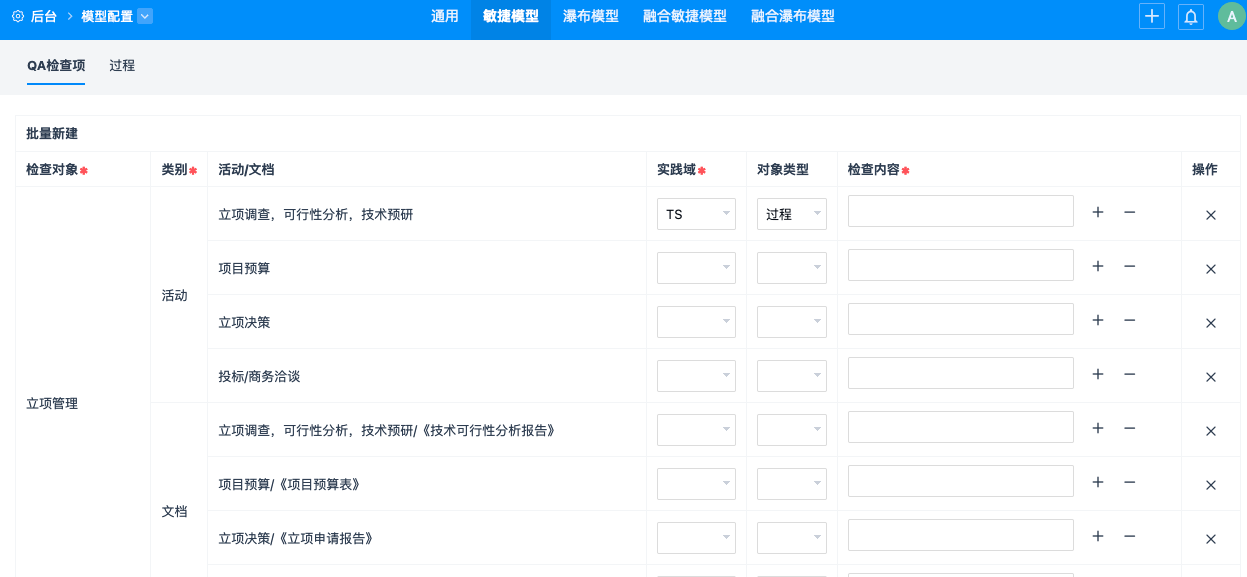Click plus icon in 技术可行性分析报告 row
The image size is (1247, 577).
1097,428
